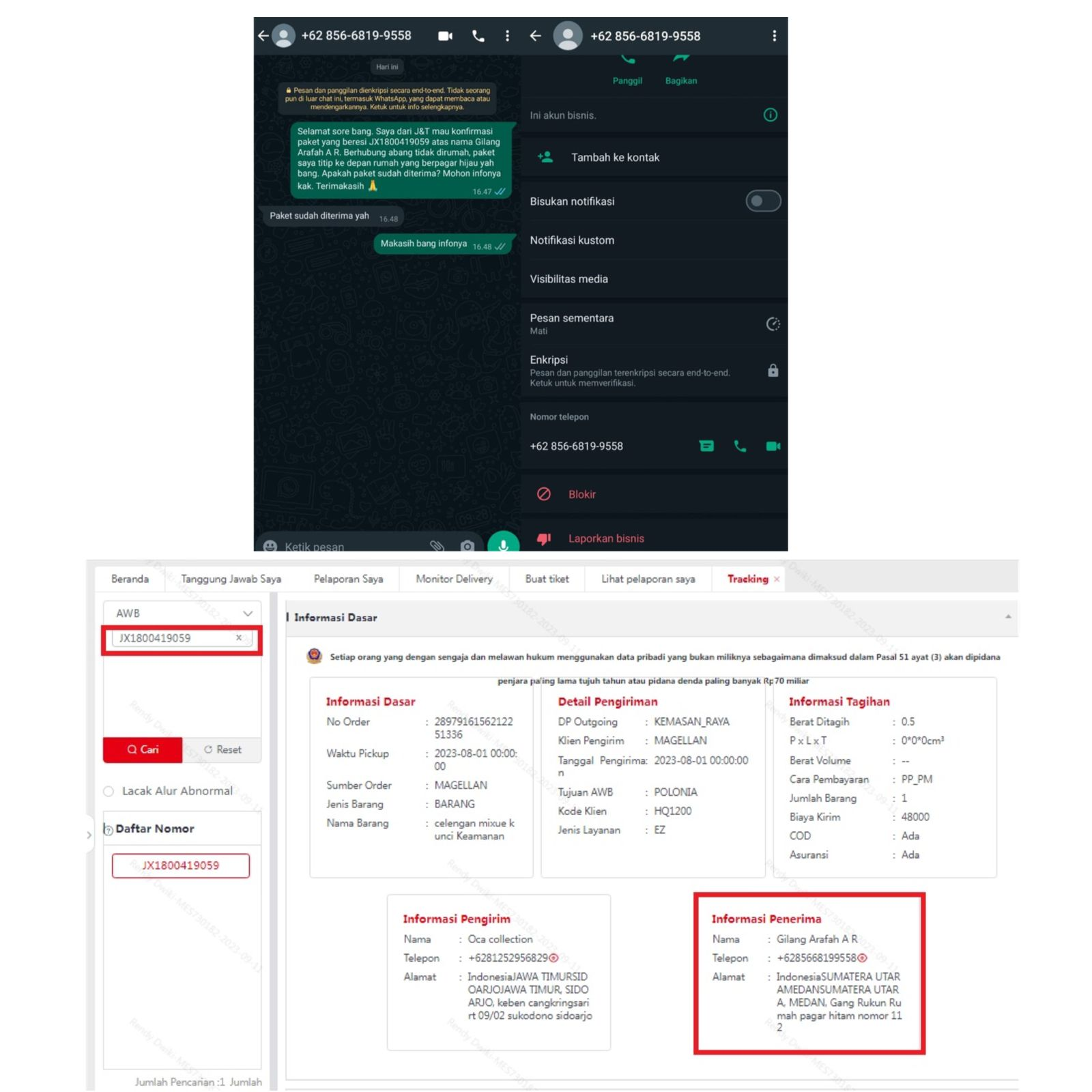Tap Tambah ke kontak row
Image resolution: width=1092 pixels, height=1092 pixels.
(654, 157)
